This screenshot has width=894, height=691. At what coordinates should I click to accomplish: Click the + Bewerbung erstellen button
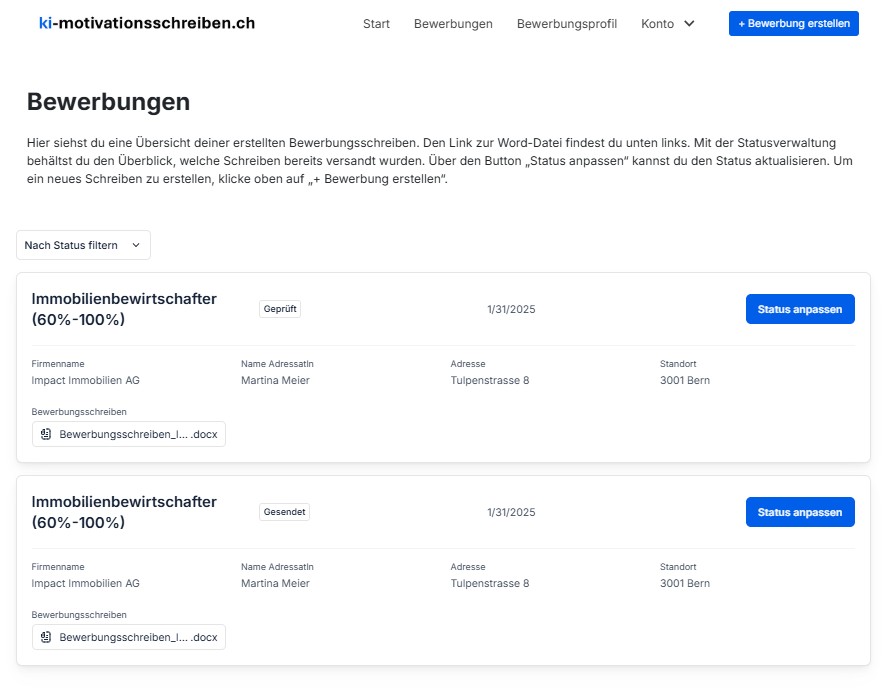793,23
